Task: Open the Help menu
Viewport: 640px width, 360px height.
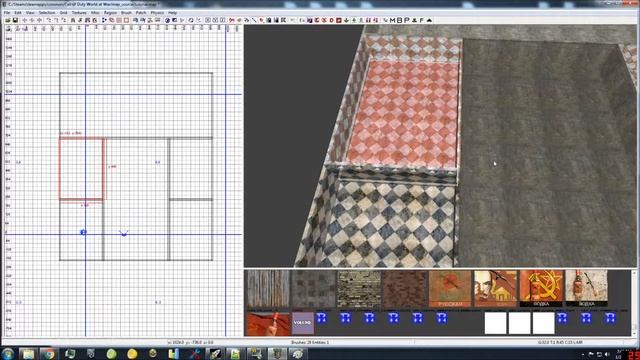Action: pos(172,13)
